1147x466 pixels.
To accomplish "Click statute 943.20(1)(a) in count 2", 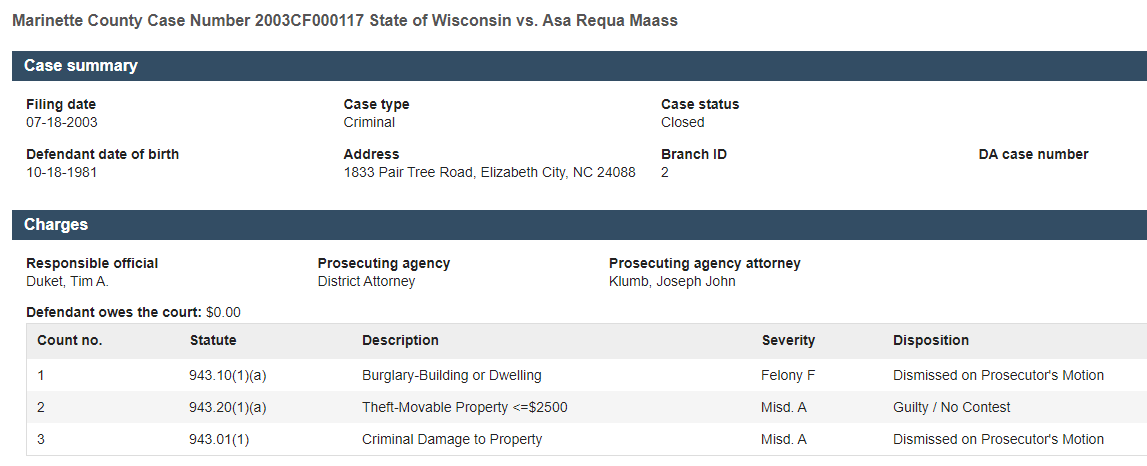I will point(227,408).
